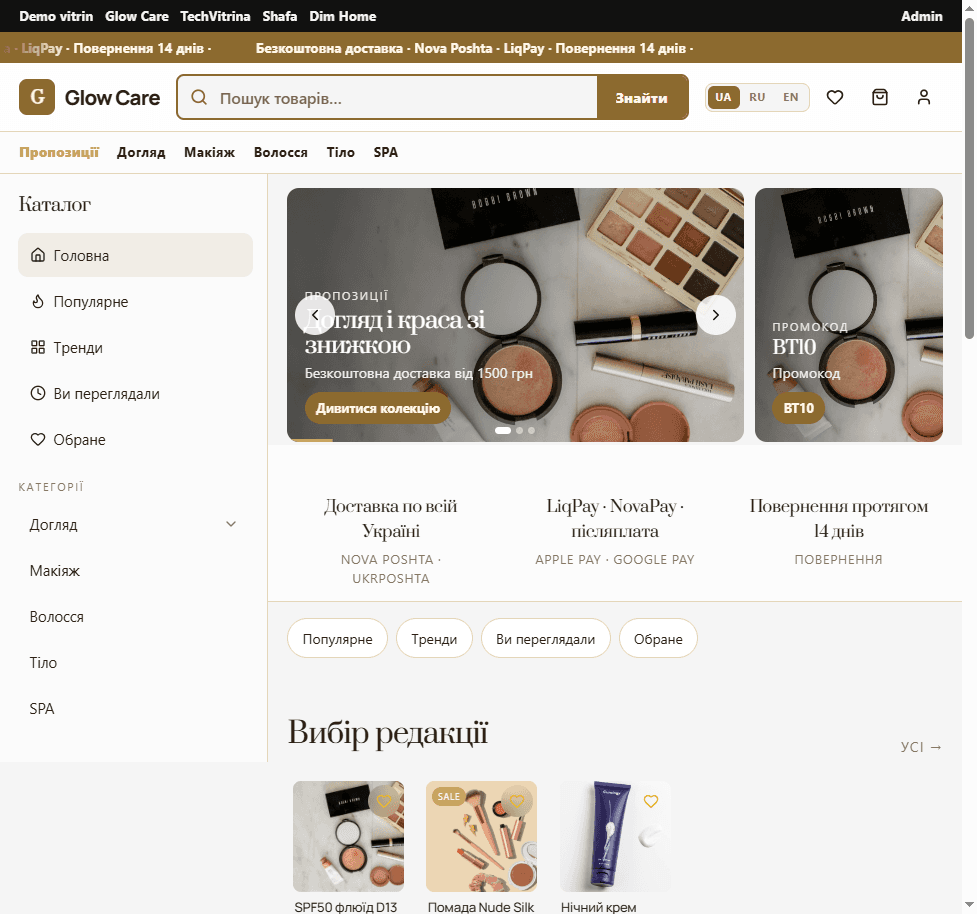Click the Промокод BT10 banner card
Image resolution: width=977 pixels, height=914 pixels.
pyautogui.click(x=849, y=315)
